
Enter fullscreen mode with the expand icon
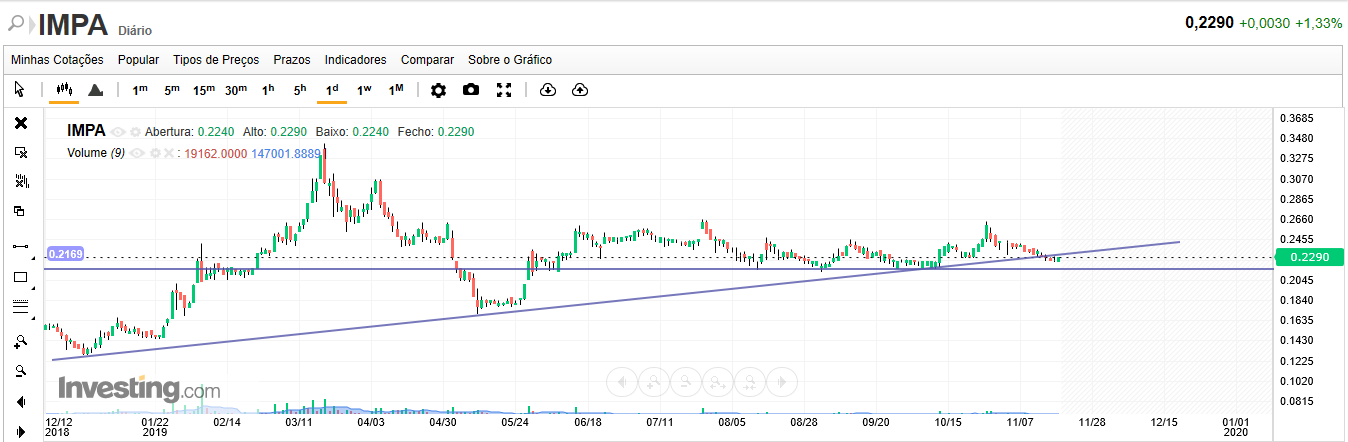click(504, 90)
